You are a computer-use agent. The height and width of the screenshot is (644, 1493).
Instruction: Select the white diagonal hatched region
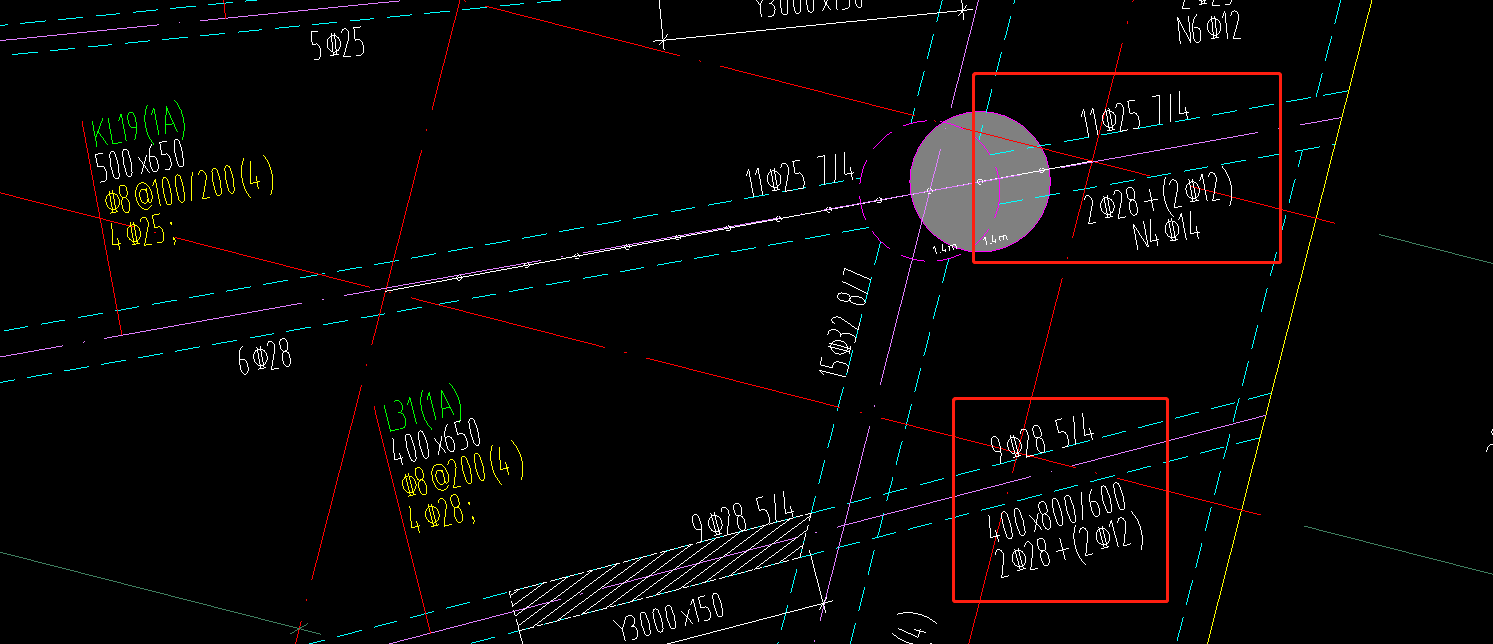[x=660, y=572]
